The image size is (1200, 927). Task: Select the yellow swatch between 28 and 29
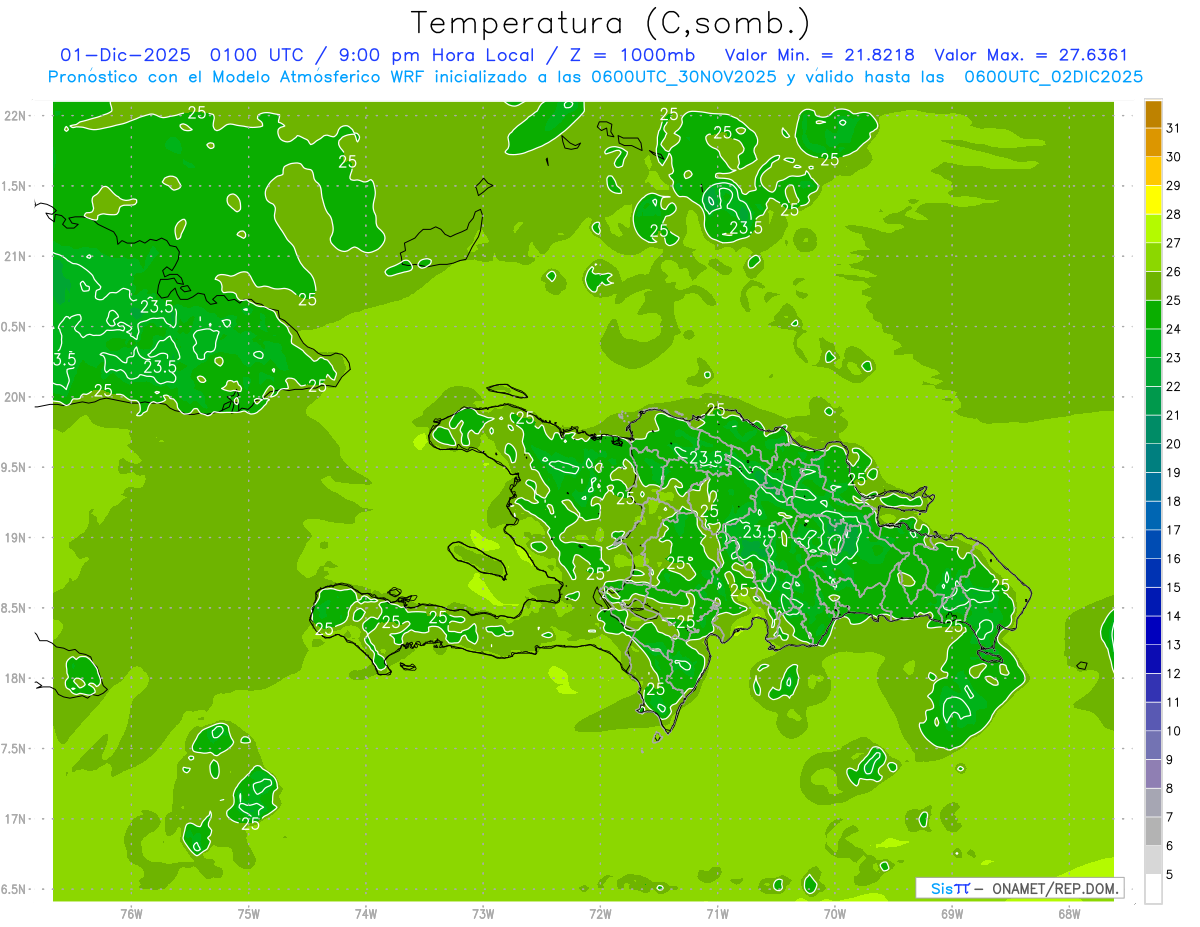[x=1153, y=200]
